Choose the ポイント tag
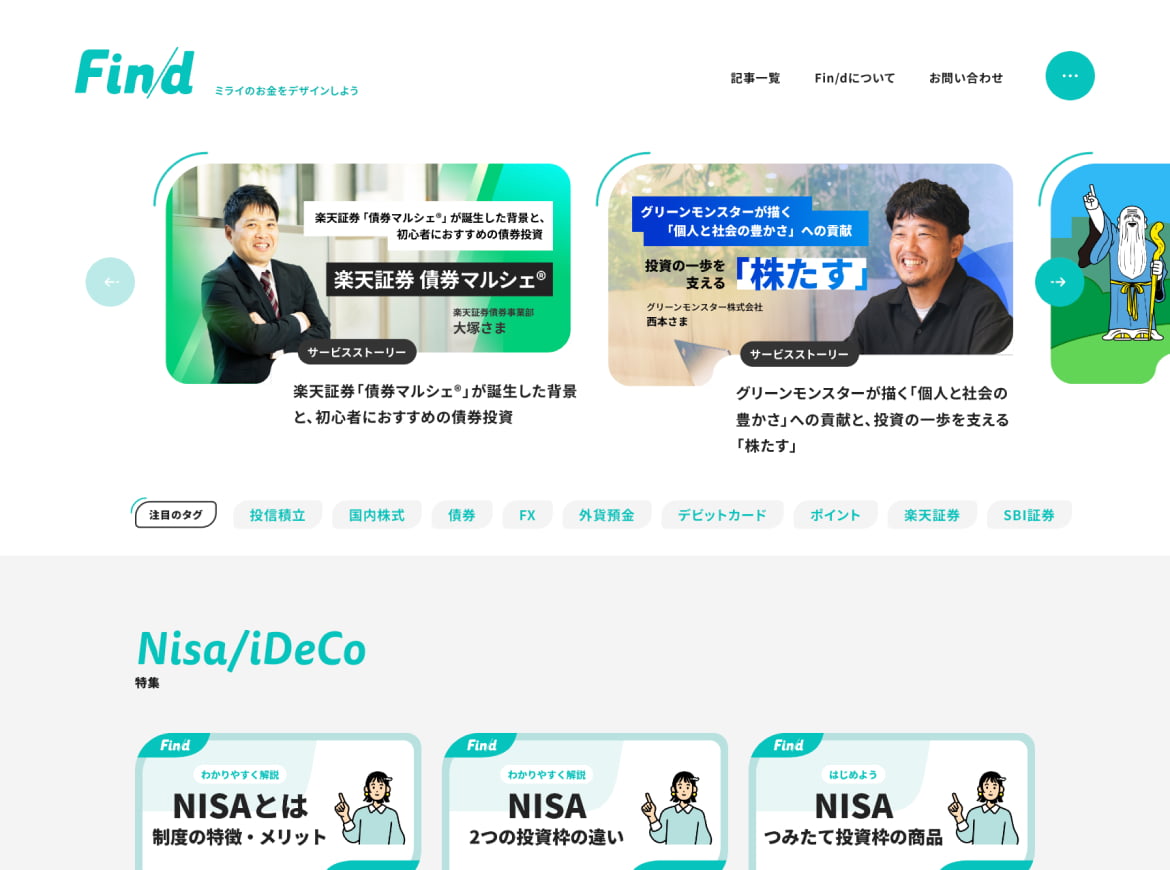Screen dimensions: 1170x870 [x=835, y=515]
